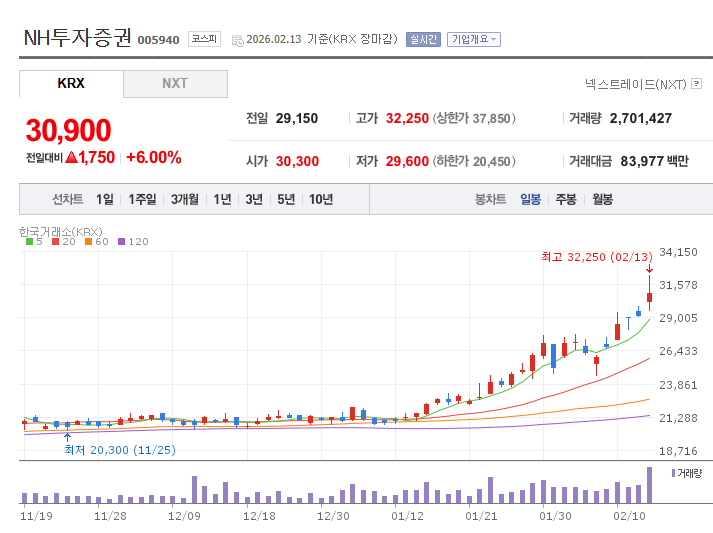Viewport: 713px width, 533px height.
Task: Open the NXT help question-mark icon
Action: coord(696,84)
